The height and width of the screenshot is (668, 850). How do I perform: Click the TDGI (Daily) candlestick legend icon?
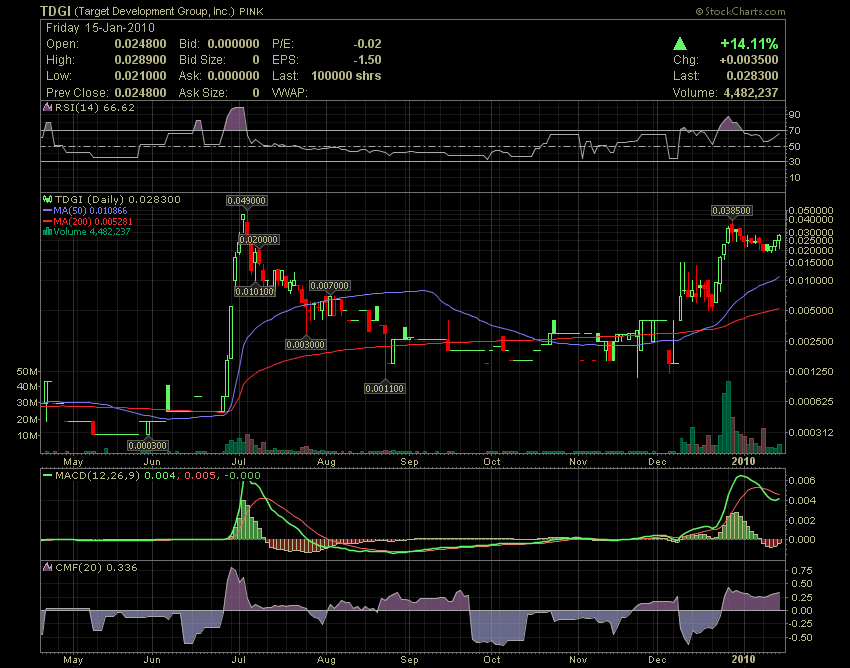pyautogui.click(x=48, y=200)
